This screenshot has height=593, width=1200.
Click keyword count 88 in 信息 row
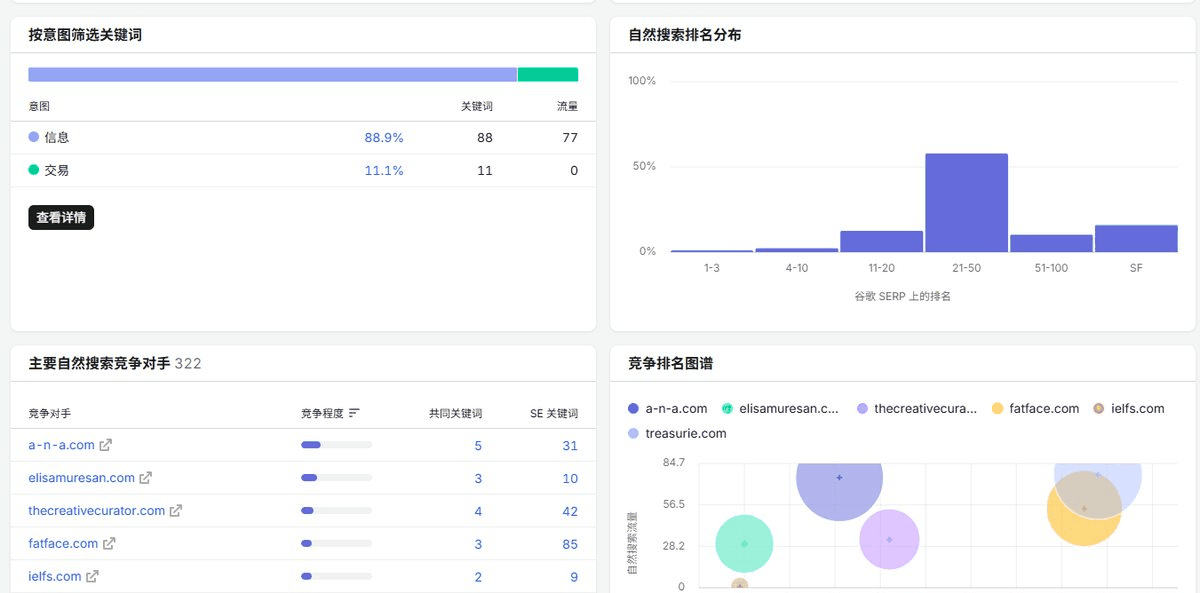tap(484, 138)
